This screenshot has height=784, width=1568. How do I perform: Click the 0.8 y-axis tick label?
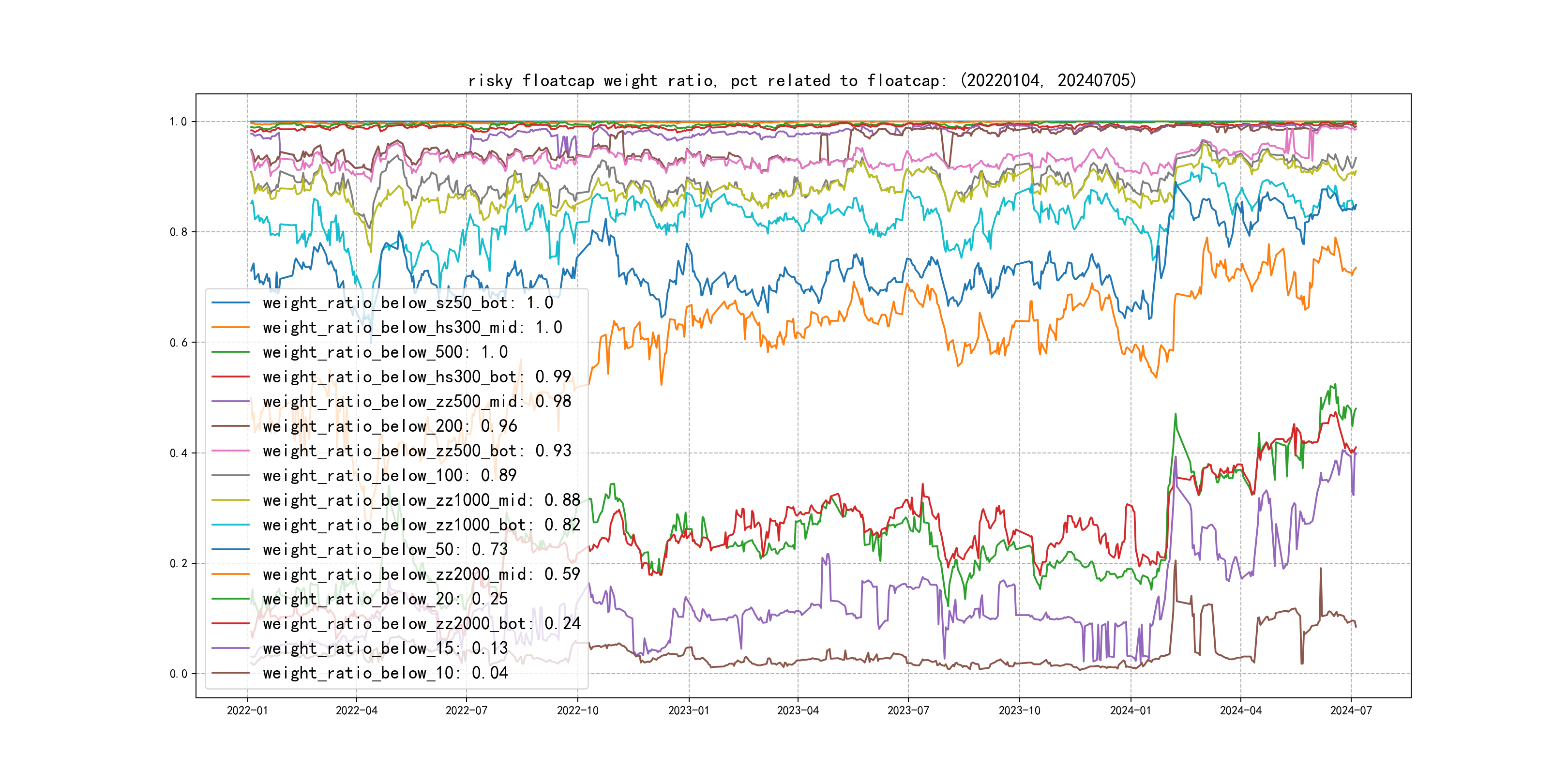click(x=179, y=232)
